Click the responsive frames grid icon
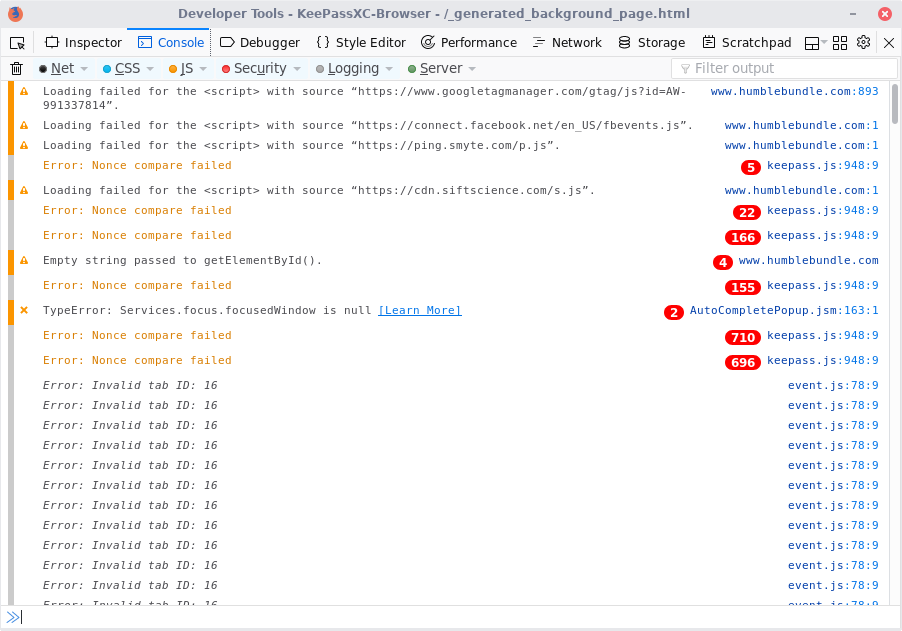The width and height of the screenshot is (902, 631). click(840, 43)
